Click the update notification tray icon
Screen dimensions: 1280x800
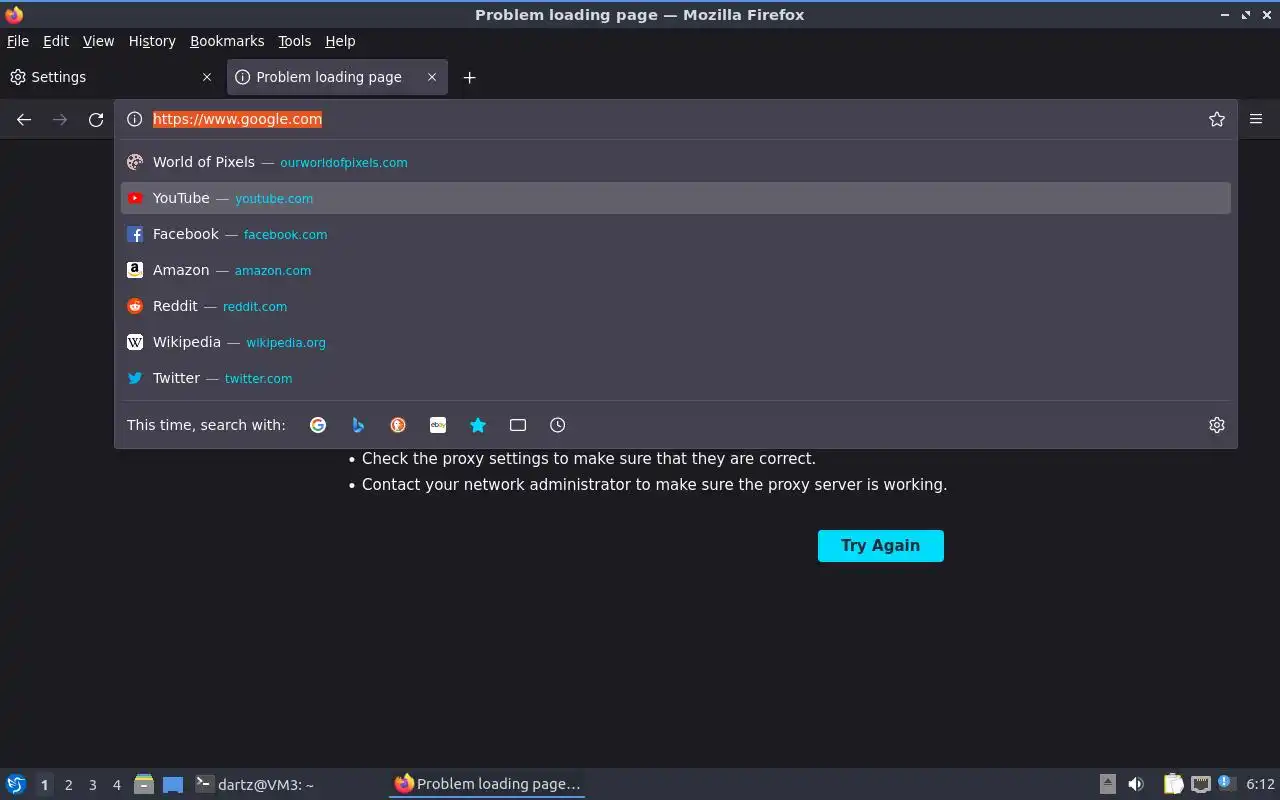1227,783
